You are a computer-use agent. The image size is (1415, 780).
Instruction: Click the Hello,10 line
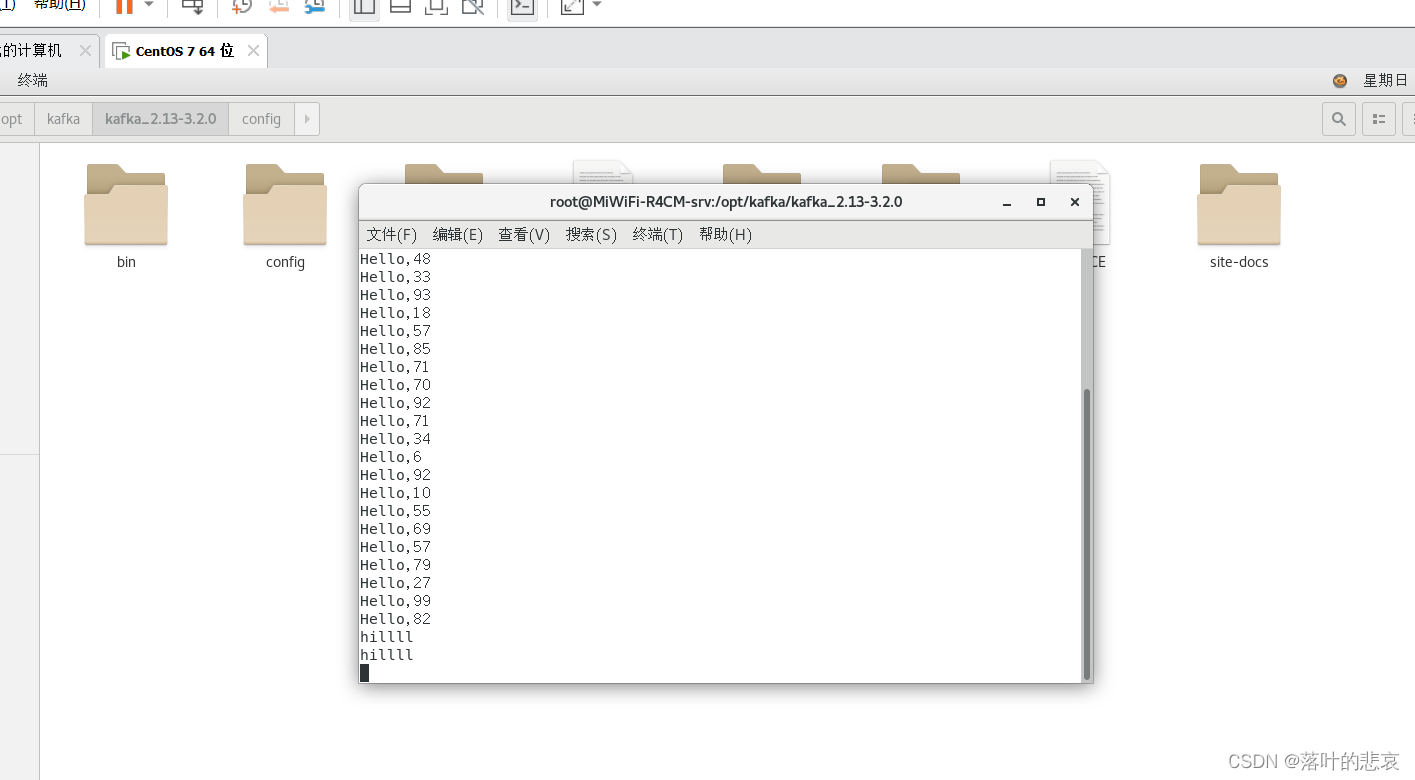point(395,493)
